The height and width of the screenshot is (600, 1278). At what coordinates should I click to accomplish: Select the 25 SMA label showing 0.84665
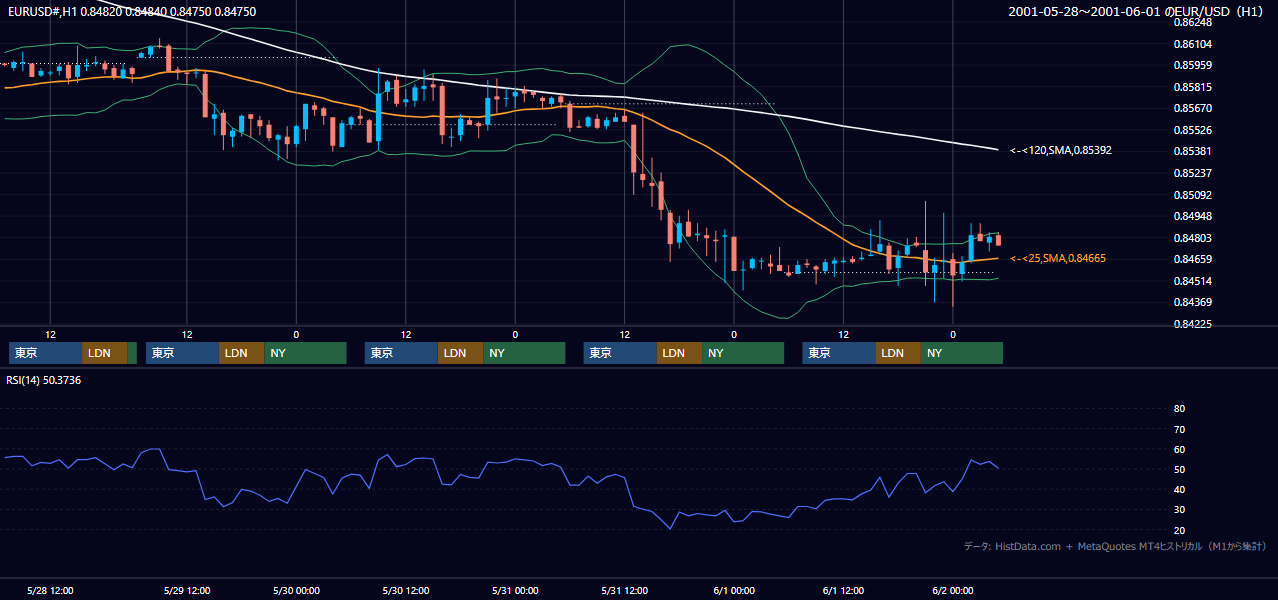click(x=1058, y=258)
